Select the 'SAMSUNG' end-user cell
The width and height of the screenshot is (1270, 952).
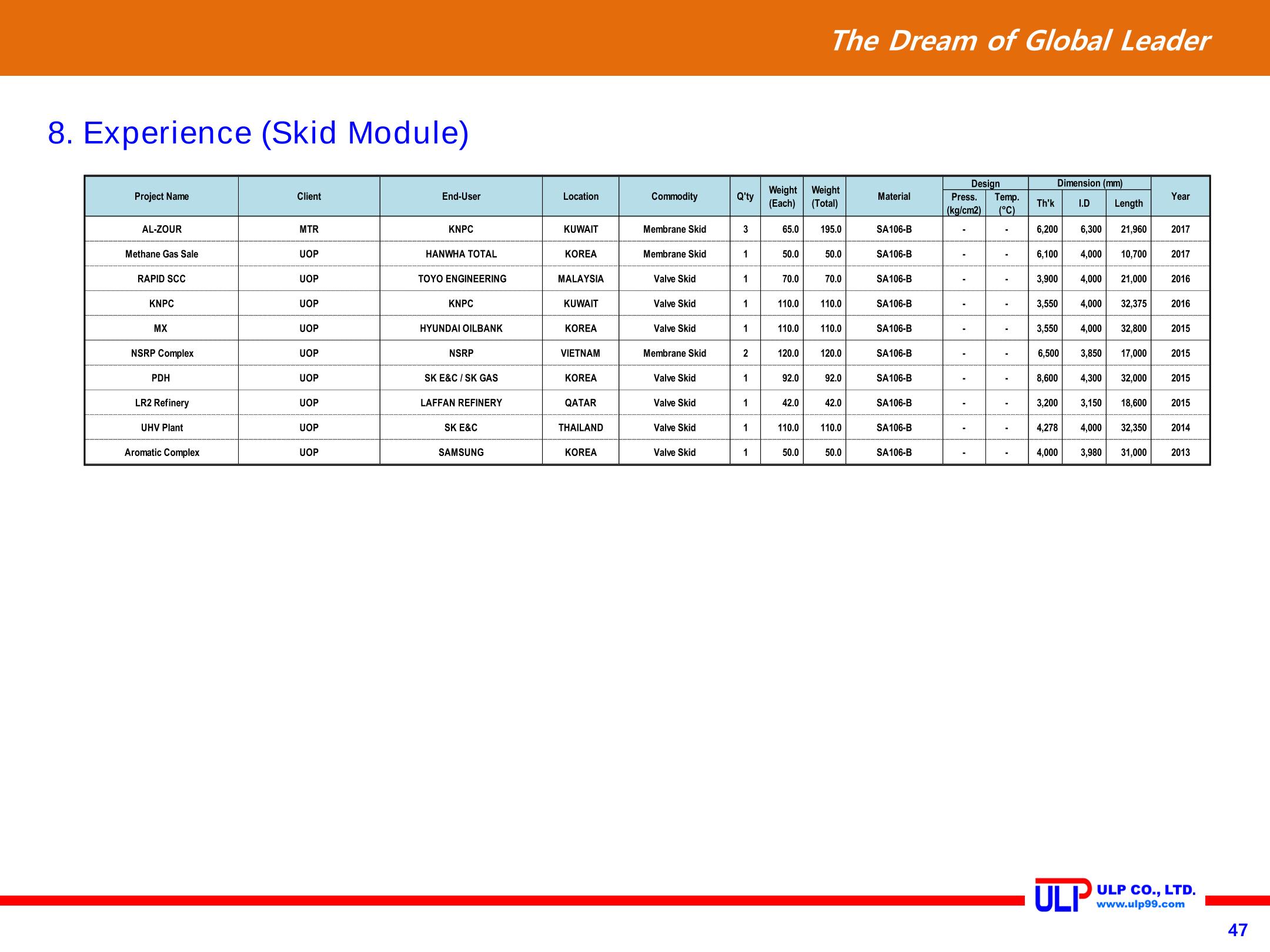(461, 452)
